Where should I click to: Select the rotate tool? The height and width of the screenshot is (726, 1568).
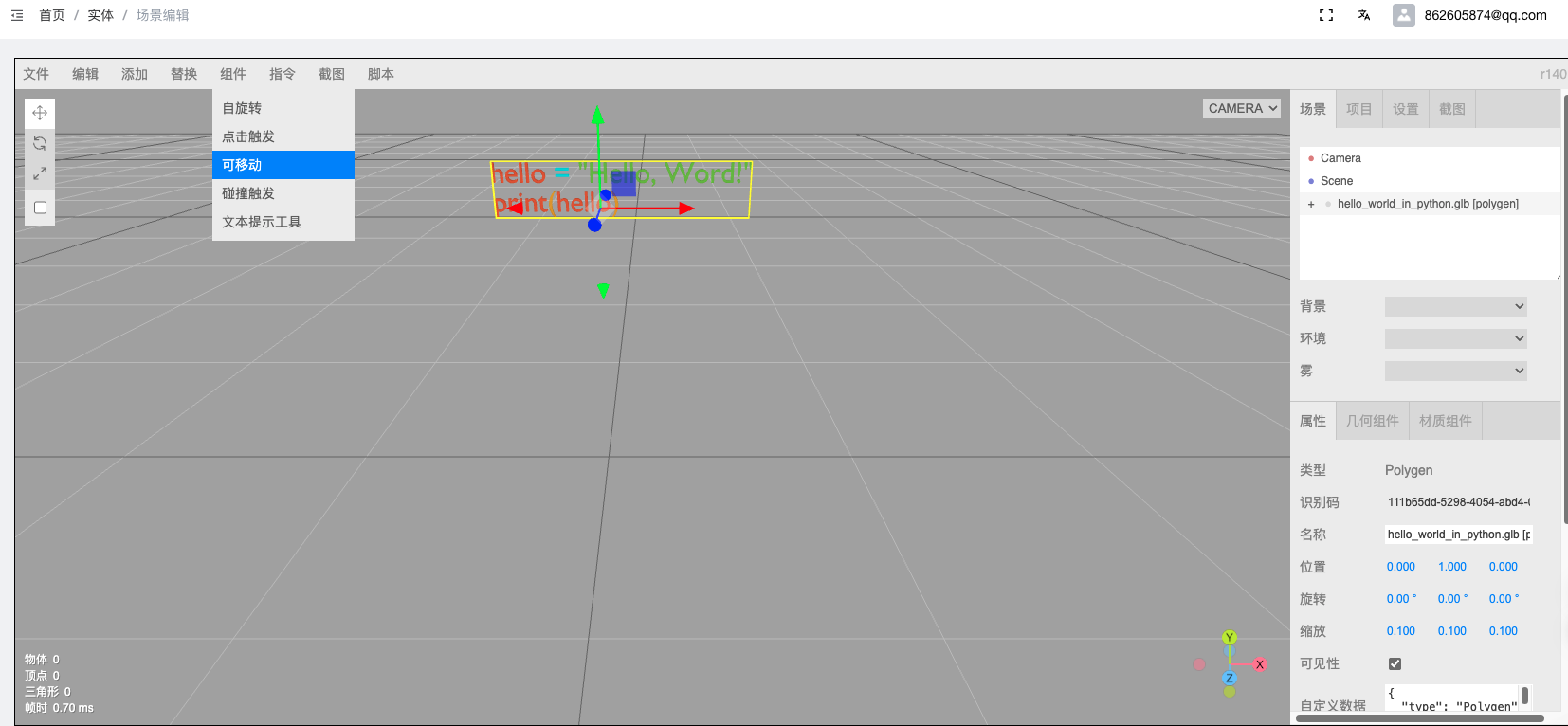point(40,143)
